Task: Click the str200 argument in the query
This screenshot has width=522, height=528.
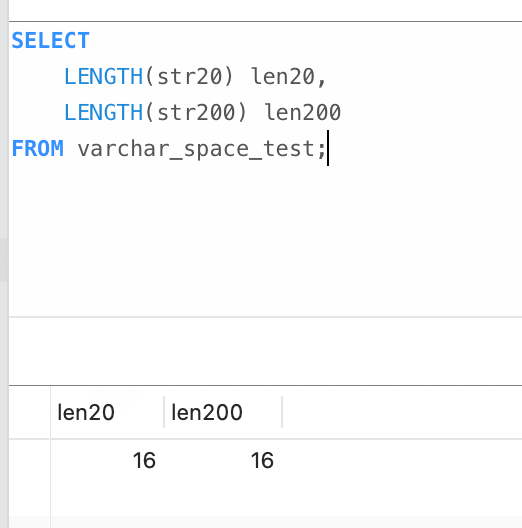Action: (196, 112)
